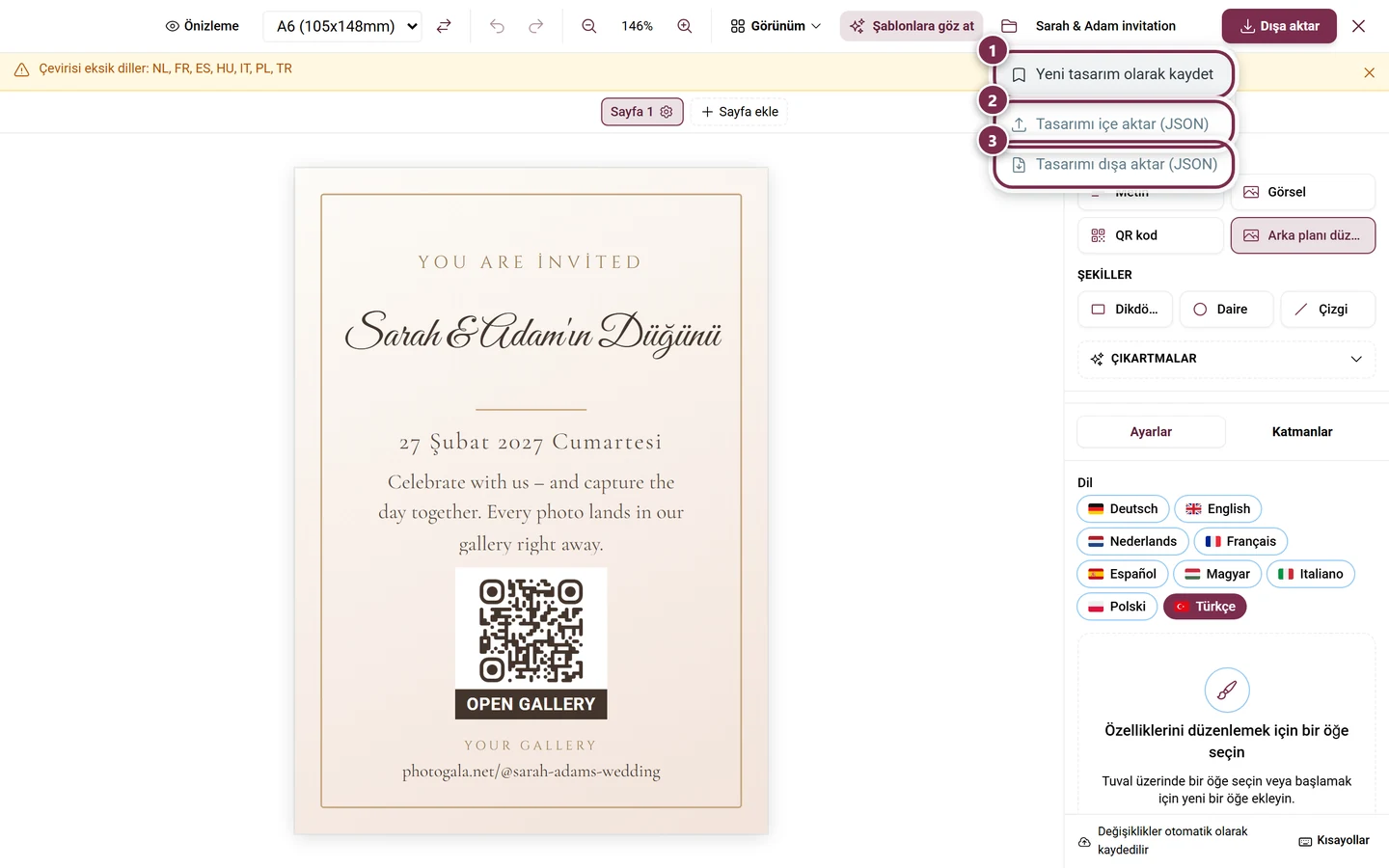Zoom in with the plus magnifier
The width and height of the screenshot is (1389, 868).
coord(685,26)
